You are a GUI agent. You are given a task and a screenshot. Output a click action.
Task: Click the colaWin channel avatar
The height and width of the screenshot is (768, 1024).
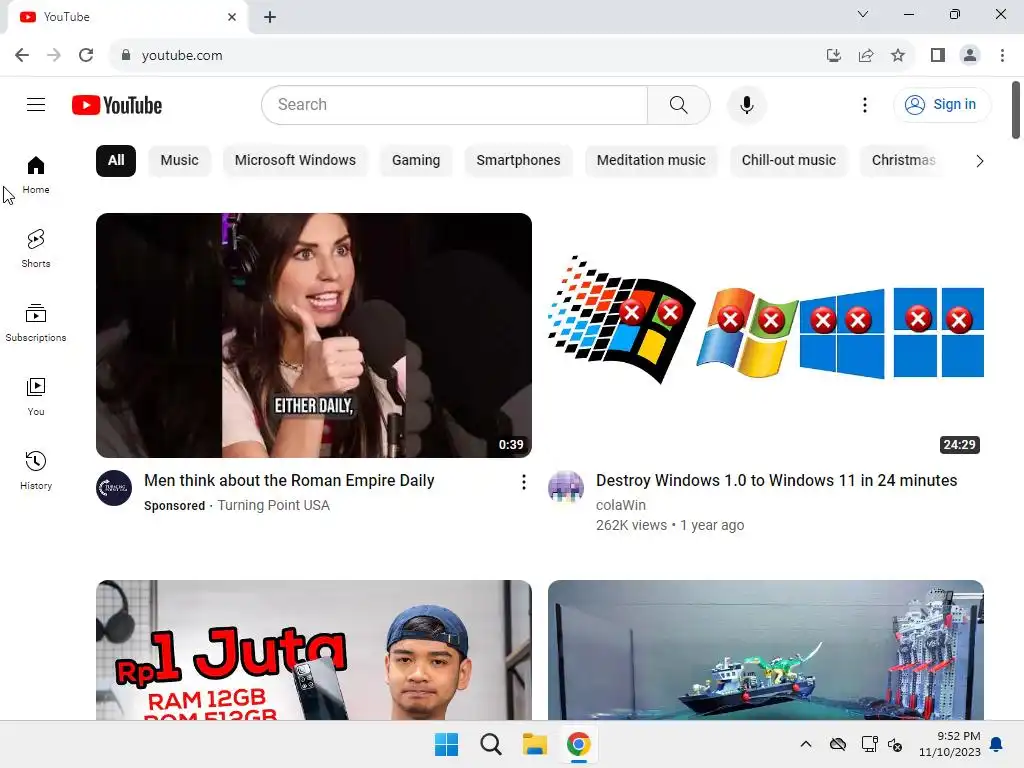coord(566,488)
